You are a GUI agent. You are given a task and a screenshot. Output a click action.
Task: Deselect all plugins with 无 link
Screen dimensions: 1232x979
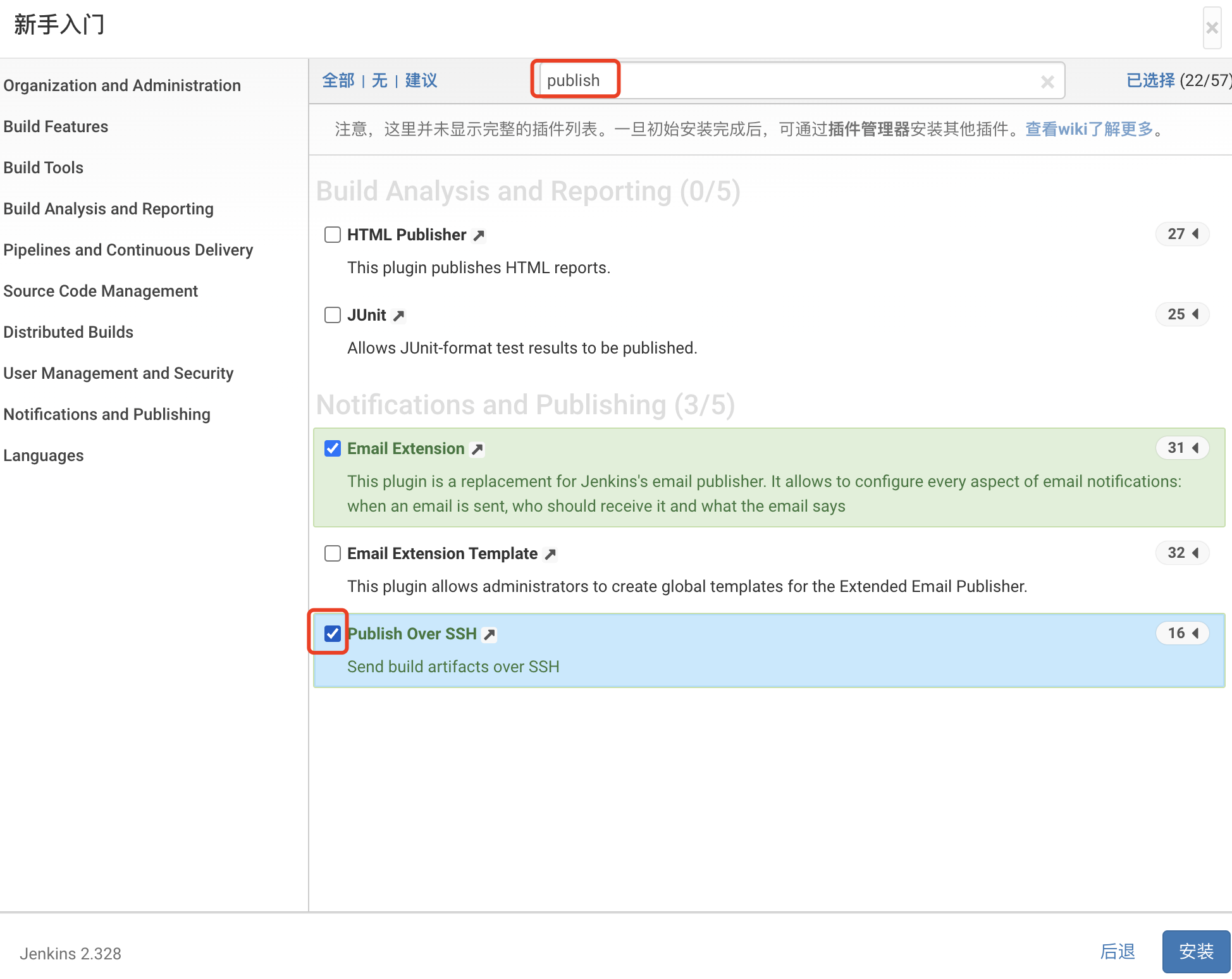(x=379, y=80)
